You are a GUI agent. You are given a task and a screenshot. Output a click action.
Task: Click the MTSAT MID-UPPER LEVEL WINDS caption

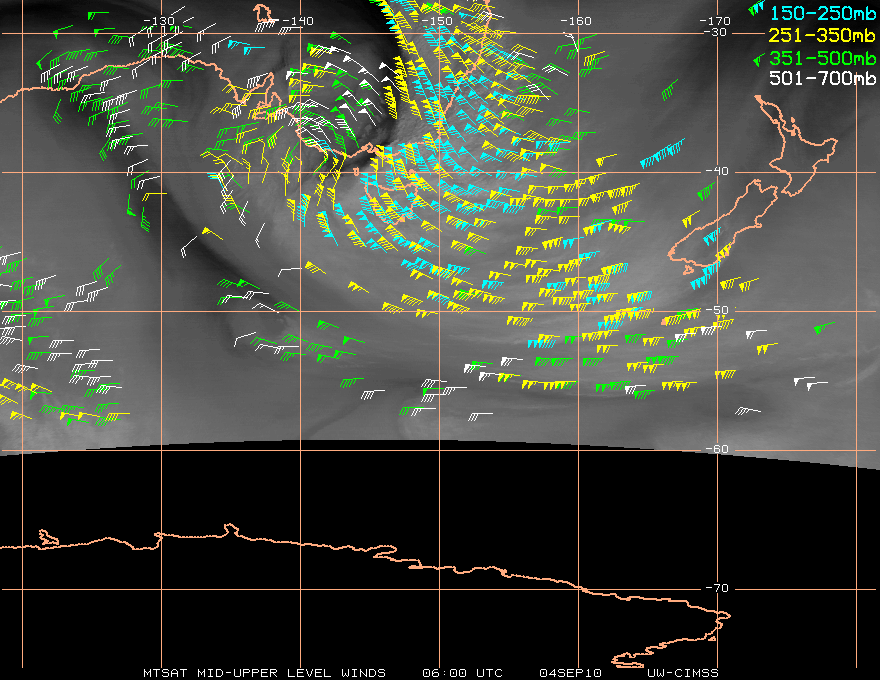coord(264,673)
